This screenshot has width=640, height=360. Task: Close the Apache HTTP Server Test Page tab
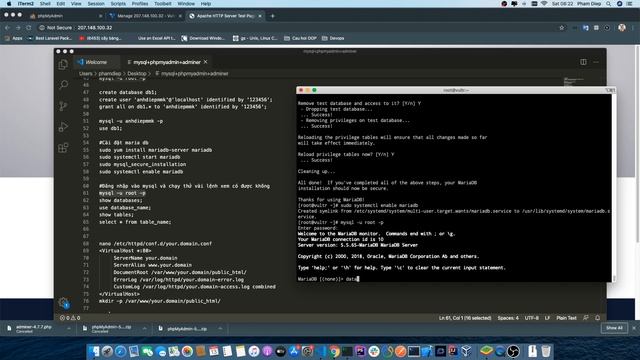pos(260,16)
